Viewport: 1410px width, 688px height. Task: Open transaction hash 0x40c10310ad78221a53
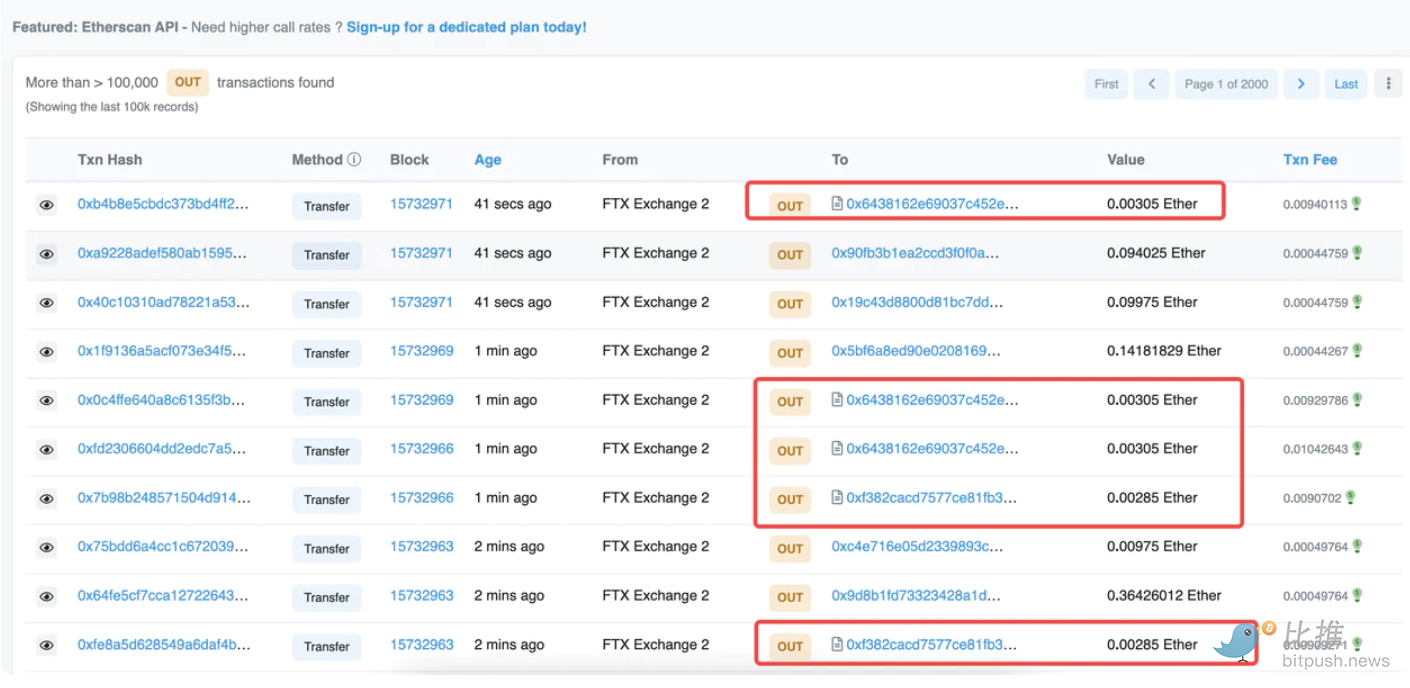tap(164, 302)
